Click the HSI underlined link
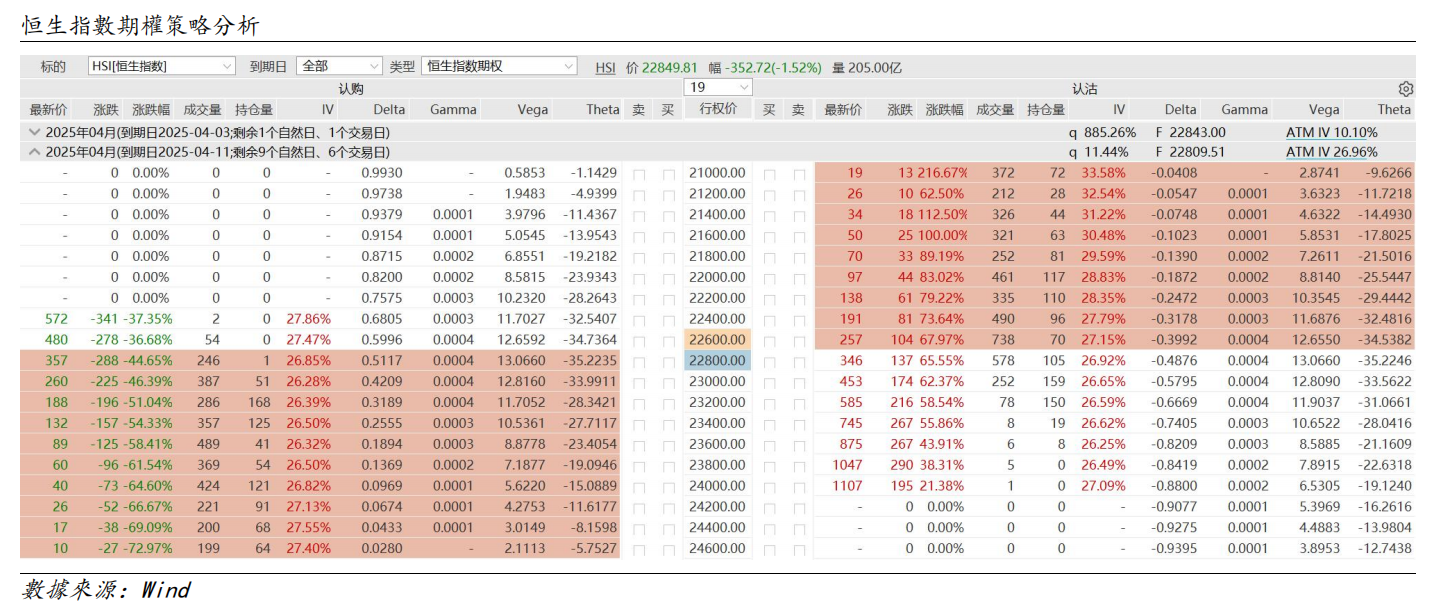Screen dimensions: 1433x615 [x=605, y=68]
